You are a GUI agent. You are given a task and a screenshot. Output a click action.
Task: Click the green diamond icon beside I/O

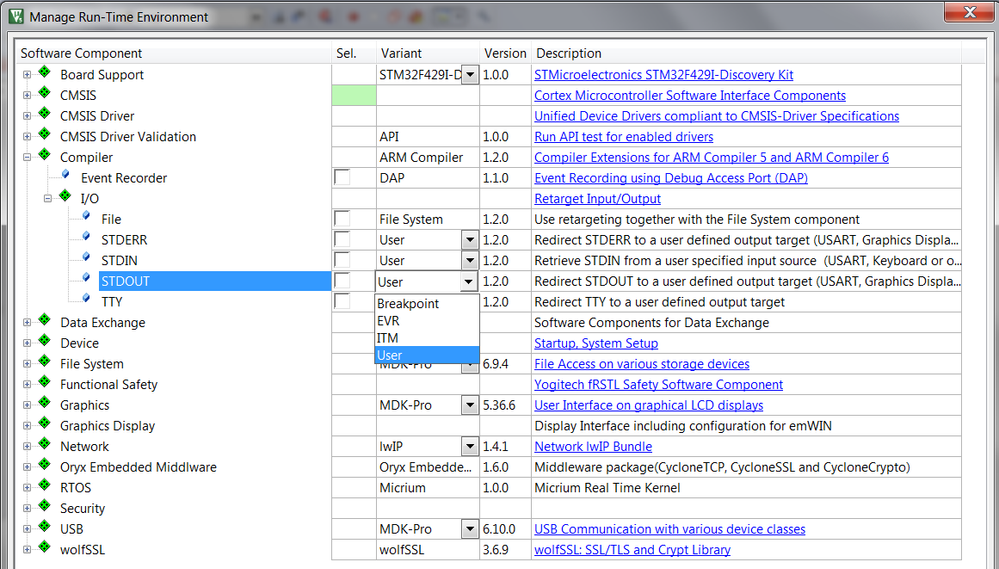65,196
